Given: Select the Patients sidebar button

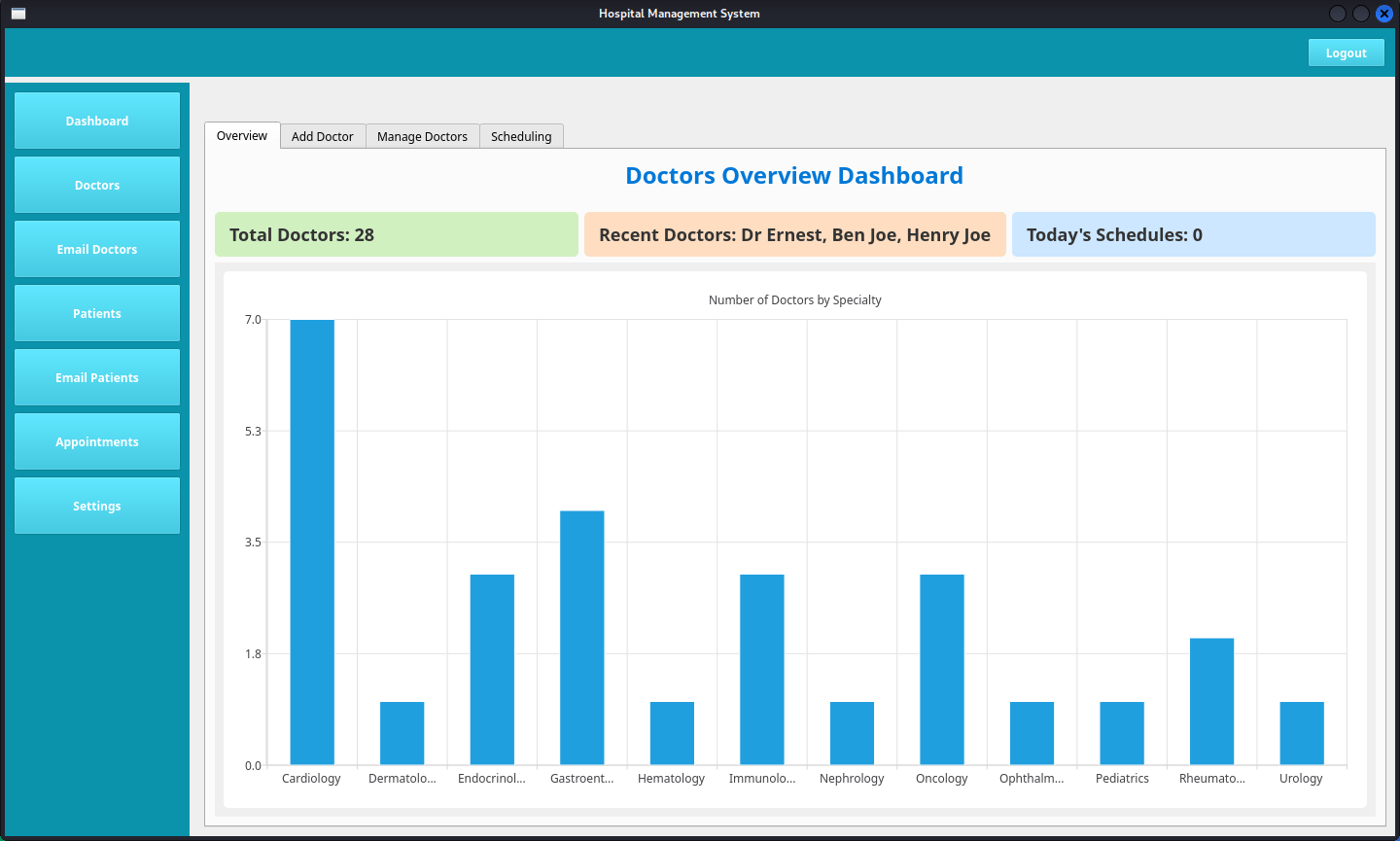Looking at the screenshot, I should pyautogui.click(x=97, y=313).
